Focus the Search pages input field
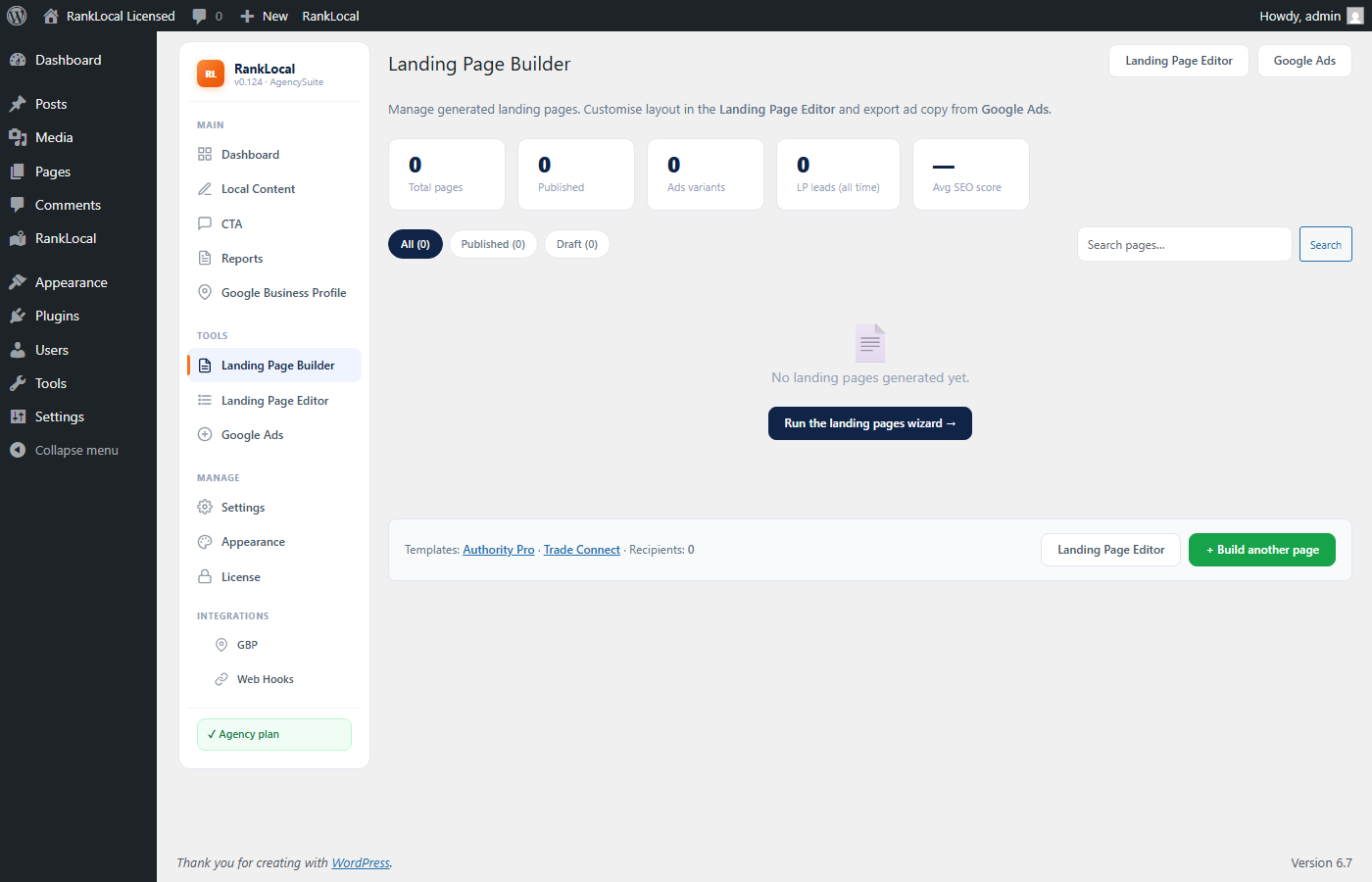The height and width of the screenshot is (882, 1372). [x=1184, y=245]
